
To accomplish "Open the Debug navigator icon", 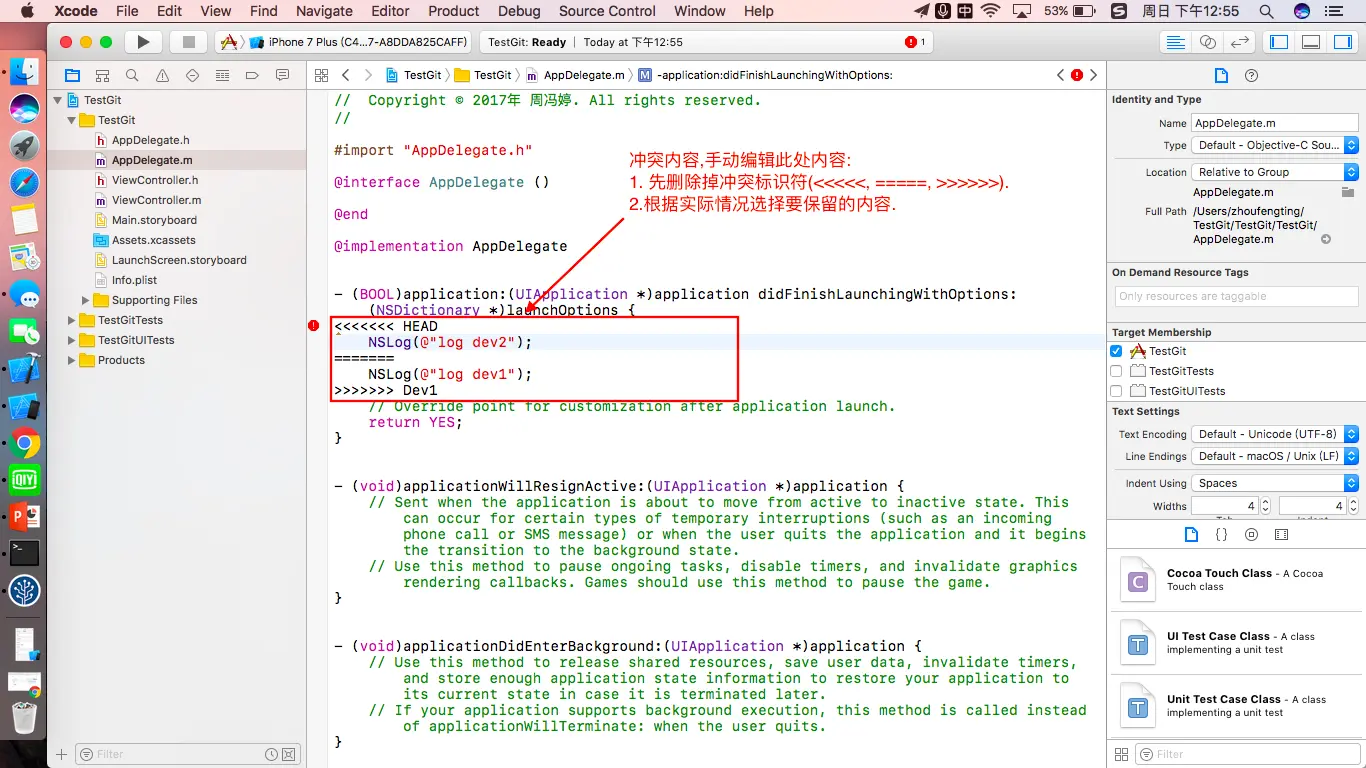I will (x=222, y=75).
